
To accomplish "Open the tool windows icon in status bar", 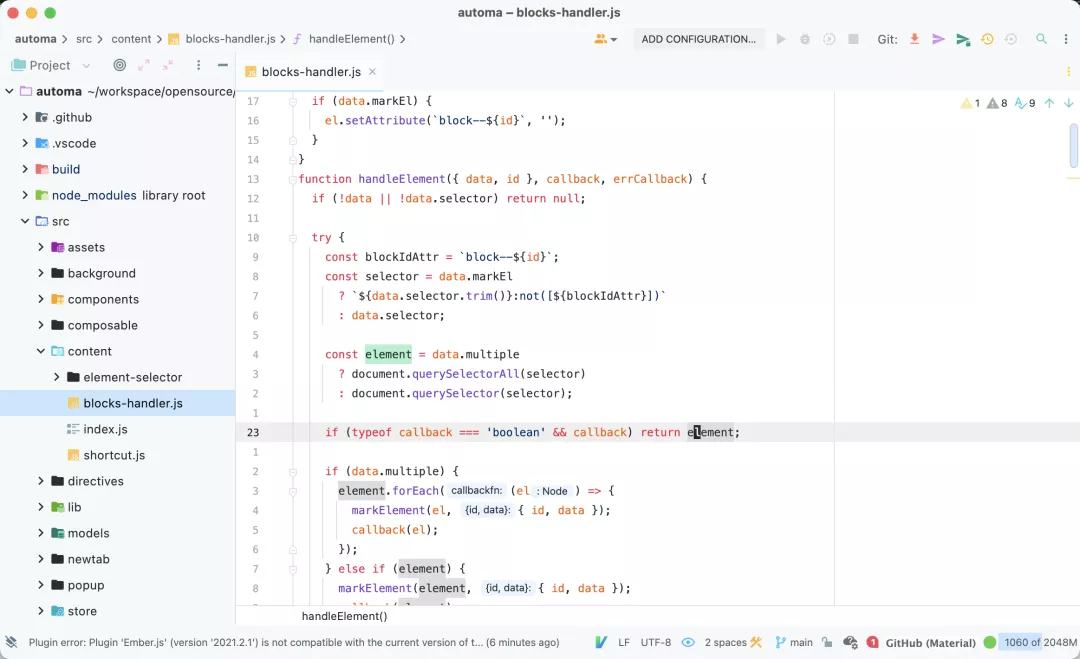I will click(x=11, y=642).
